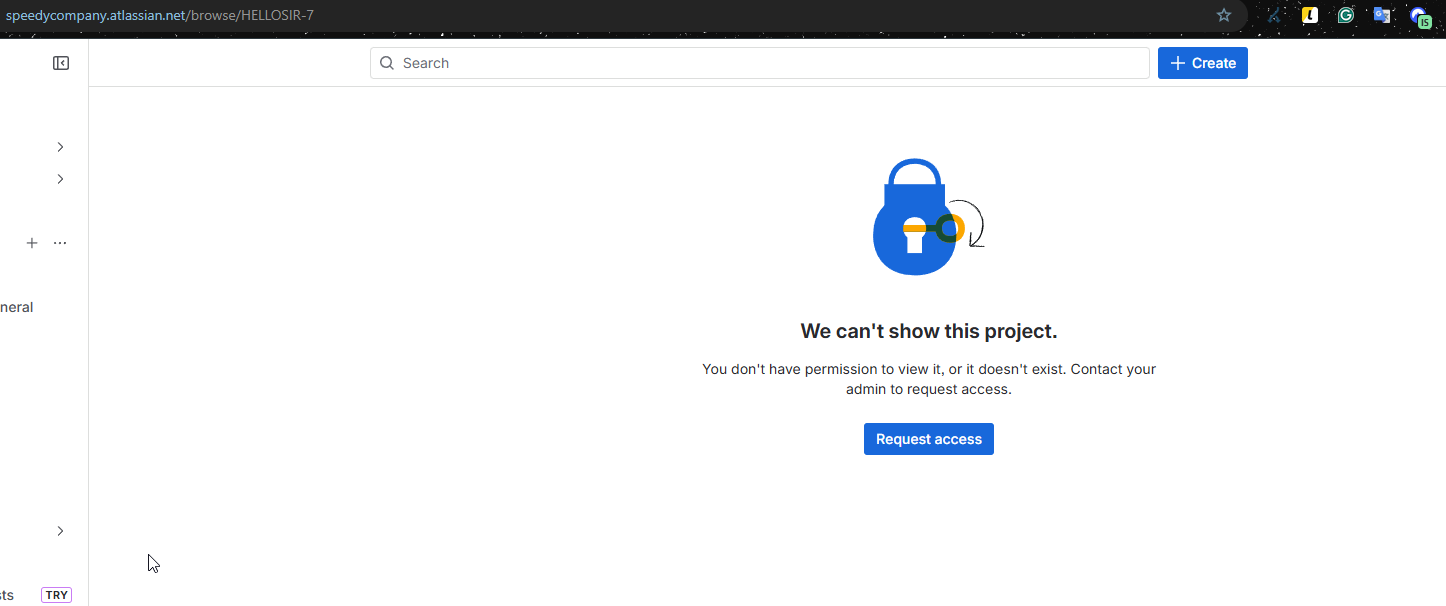The height and width of the screenshot is (606, 1446).
Task: Click the Request access button
Action: click(x=928, y=439)
